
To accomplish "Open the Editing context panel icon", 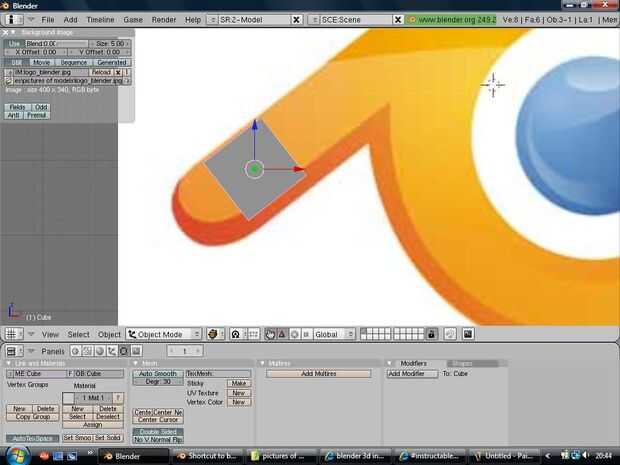I will click(124, 351).
